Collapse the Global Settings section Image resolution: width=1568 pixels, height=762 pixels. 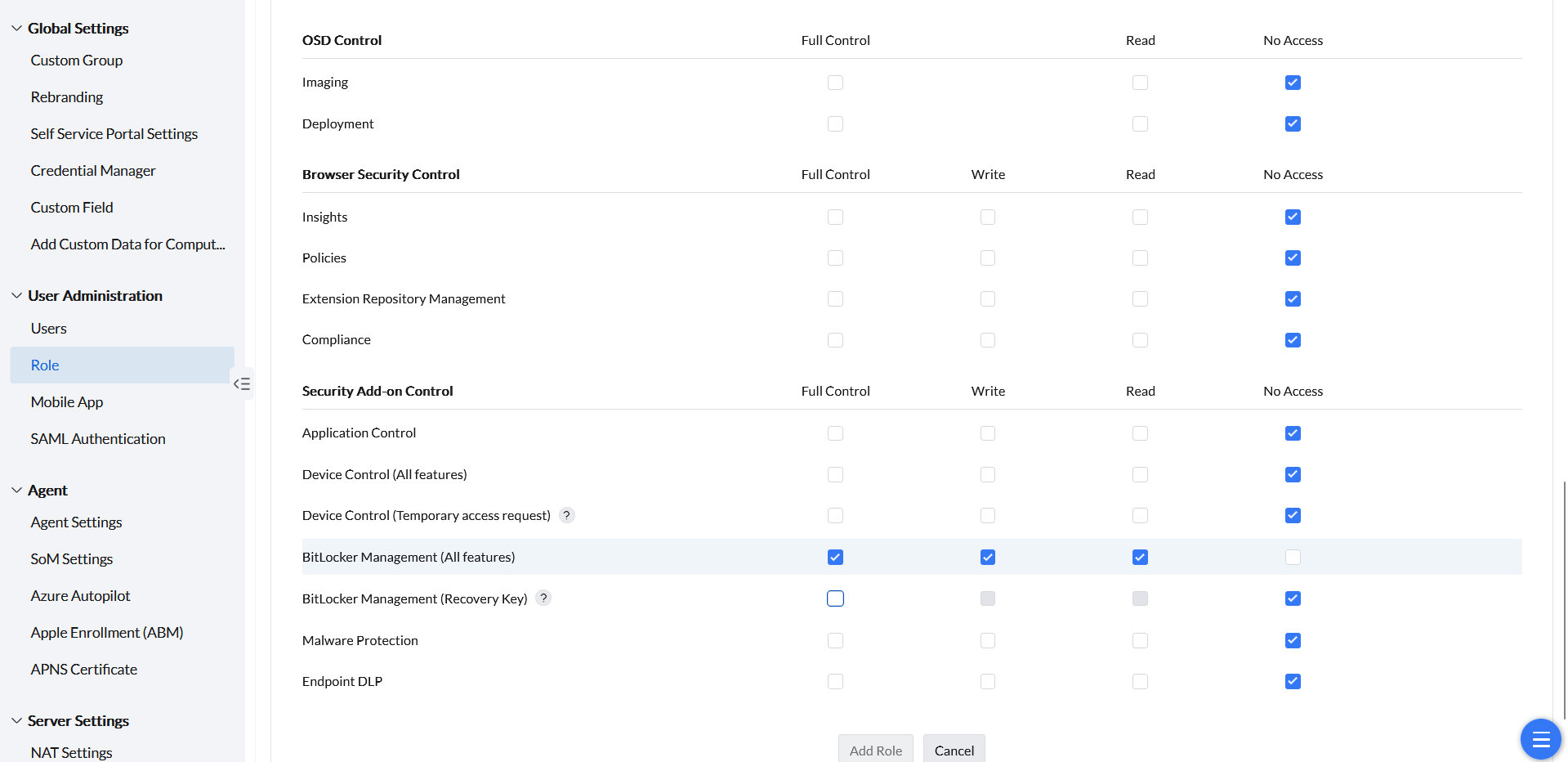[16, 29]
